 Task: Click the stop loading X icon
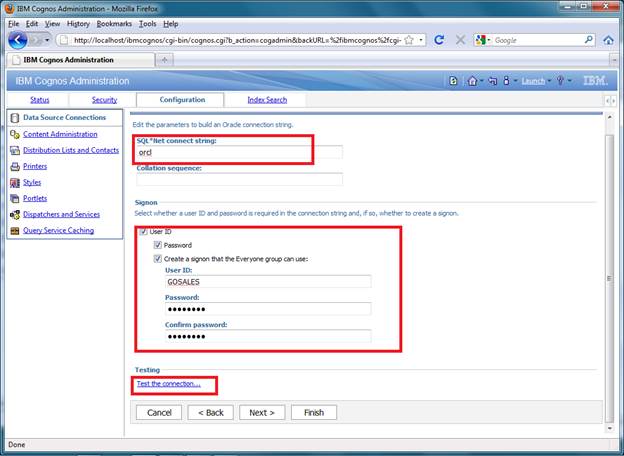click(460, 40)
